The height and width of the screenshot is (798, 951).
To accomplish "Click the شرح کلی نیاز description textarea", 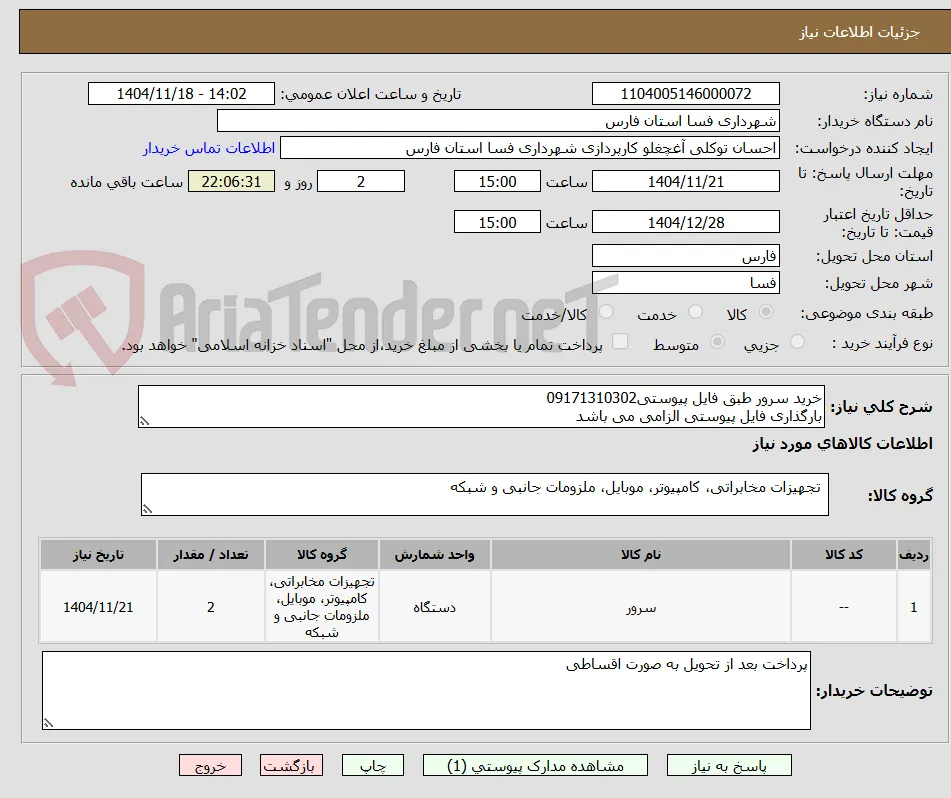I will click(x=481, y=406).
